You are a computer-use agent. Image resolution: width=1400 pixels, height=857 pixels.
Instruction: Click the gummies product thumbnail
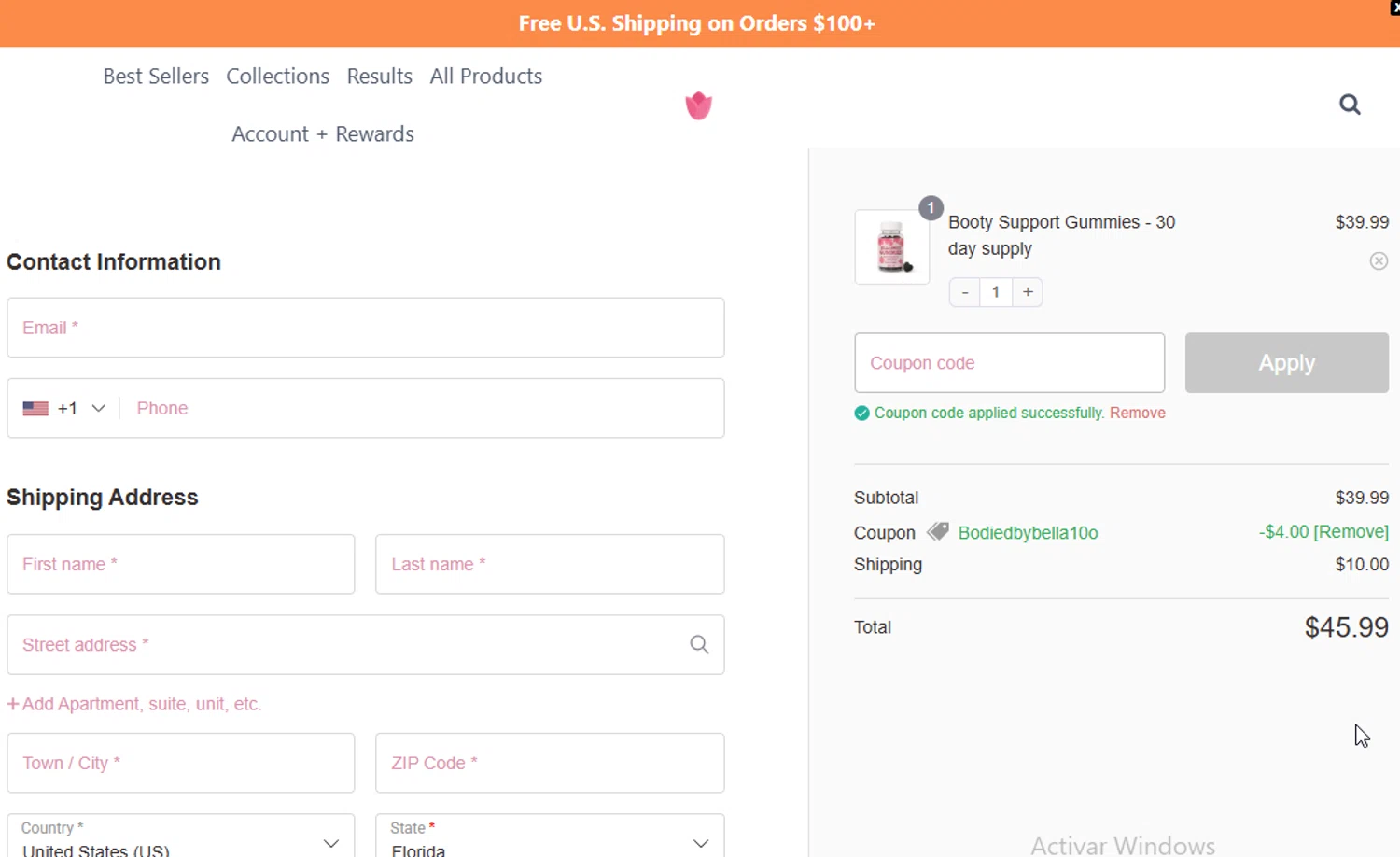(x=892, y=247)
